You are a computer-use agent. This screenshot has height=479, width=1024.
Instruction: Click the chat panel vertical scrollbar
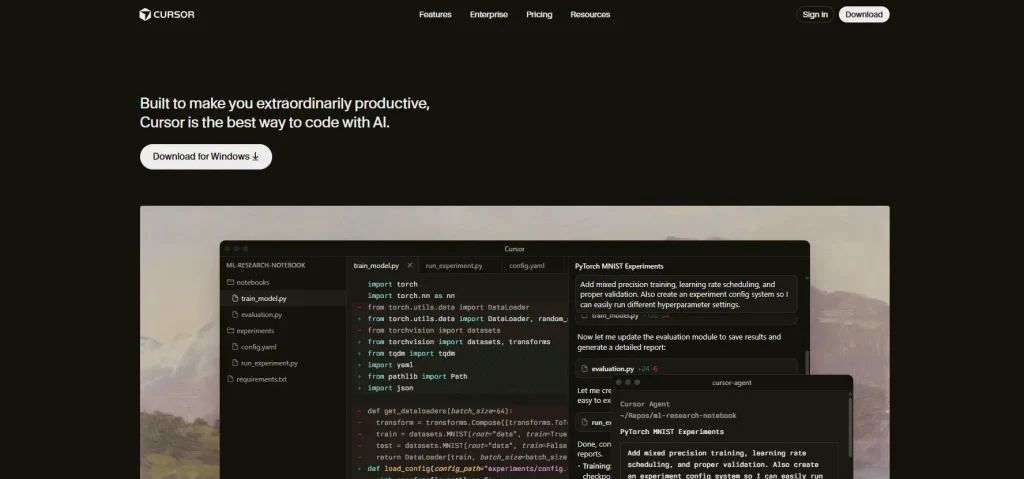click(807, 363)
